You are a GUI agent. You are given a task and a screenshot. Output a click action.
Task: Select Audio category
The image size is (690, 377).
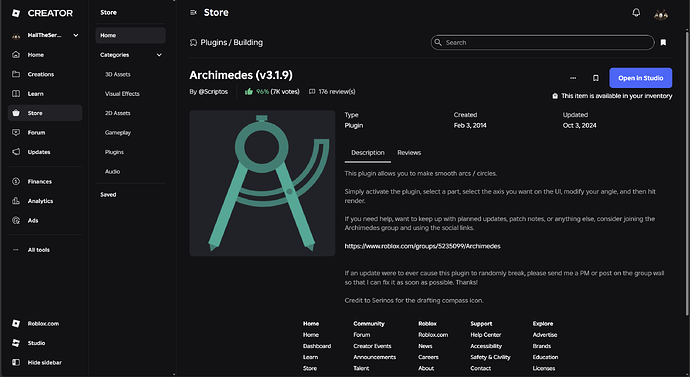[112, 172]
